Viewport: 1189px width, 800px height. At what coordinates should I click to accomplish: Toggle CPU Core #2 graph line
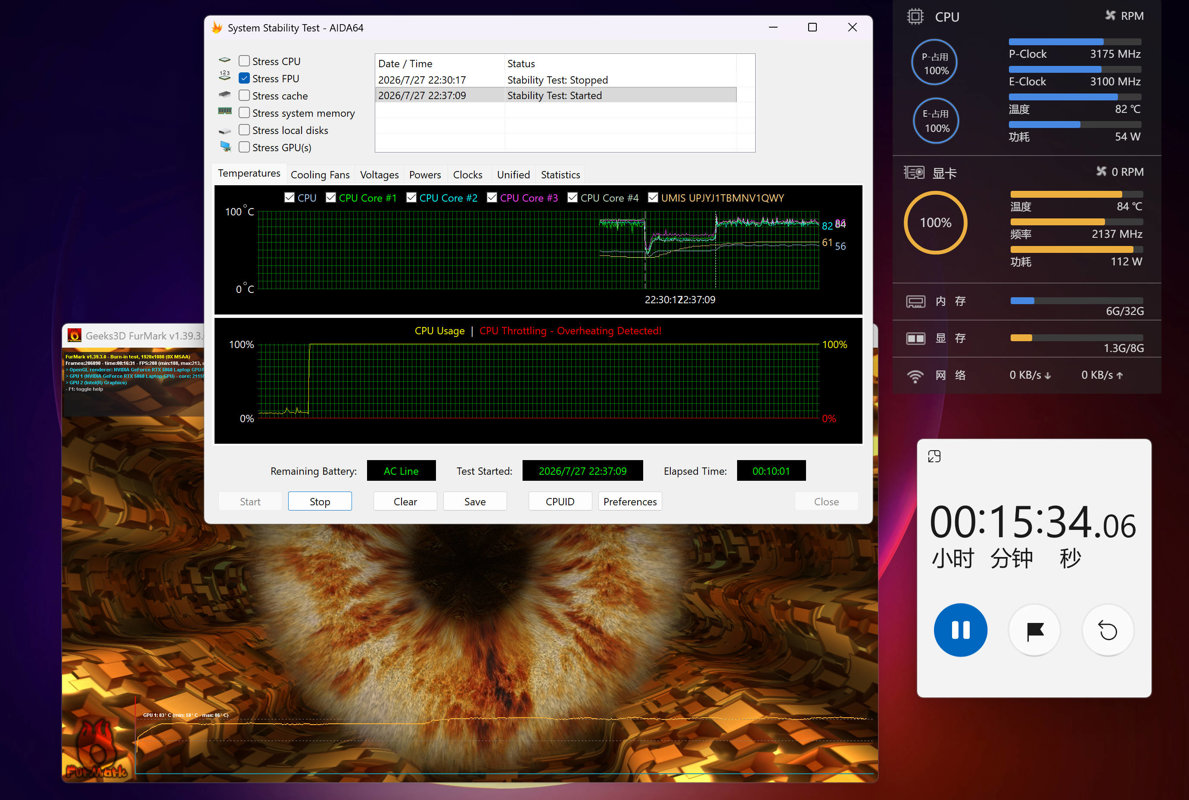411,197
